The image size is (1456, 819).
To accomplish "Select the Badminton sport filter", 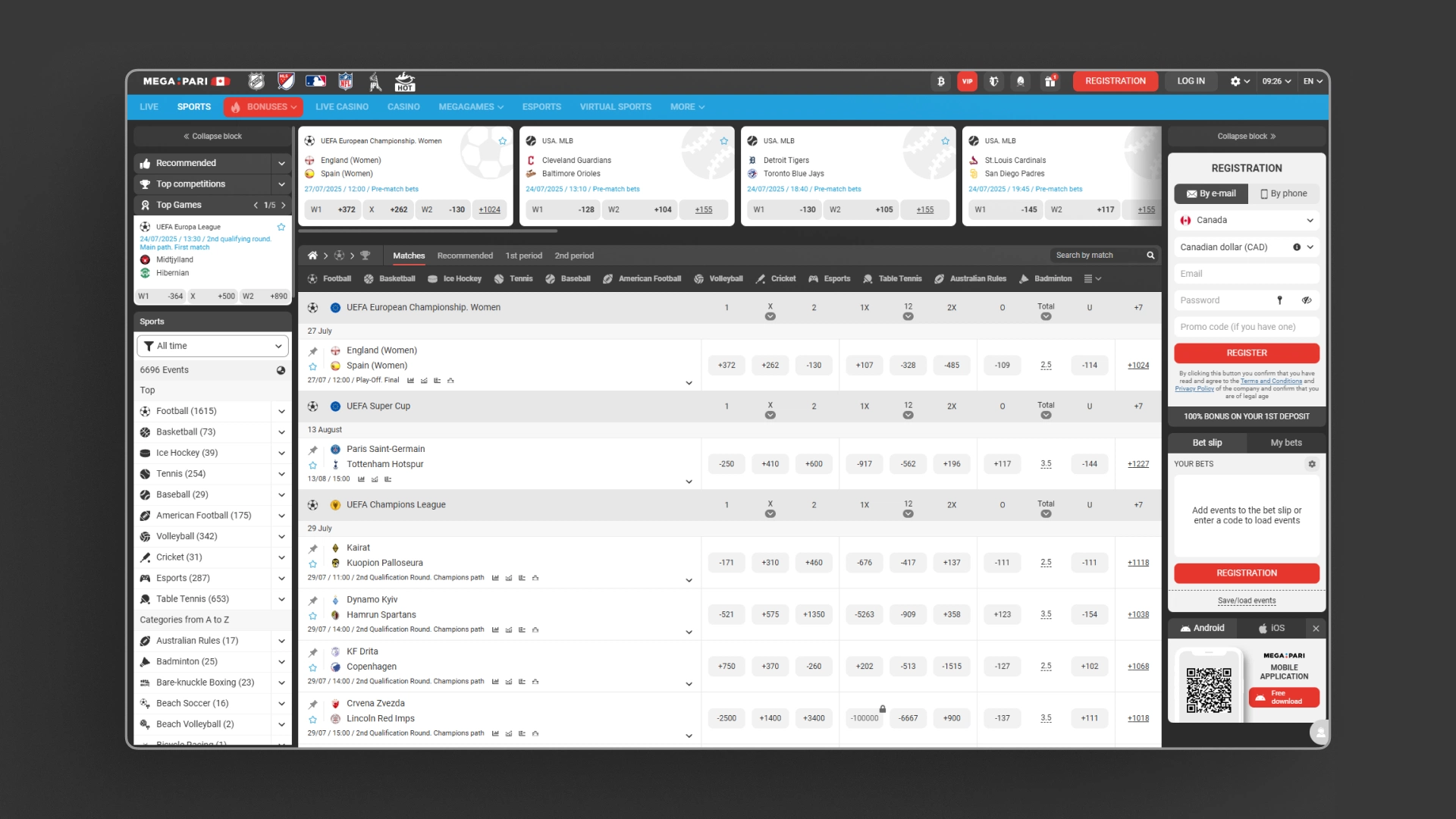I will coord(1046,279).
